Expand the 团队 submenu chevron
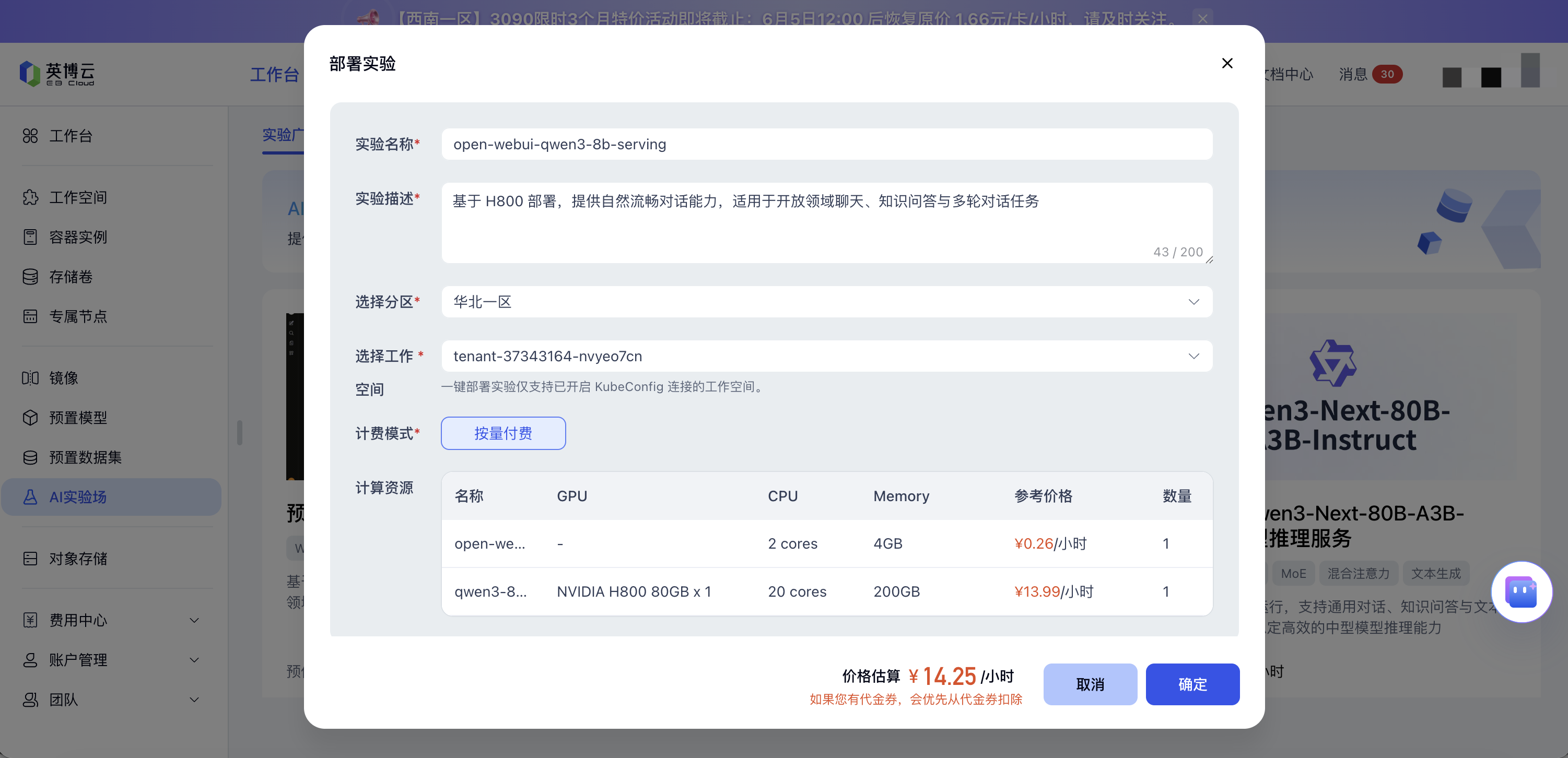1568x758 pixels. [x=195, y=700]
